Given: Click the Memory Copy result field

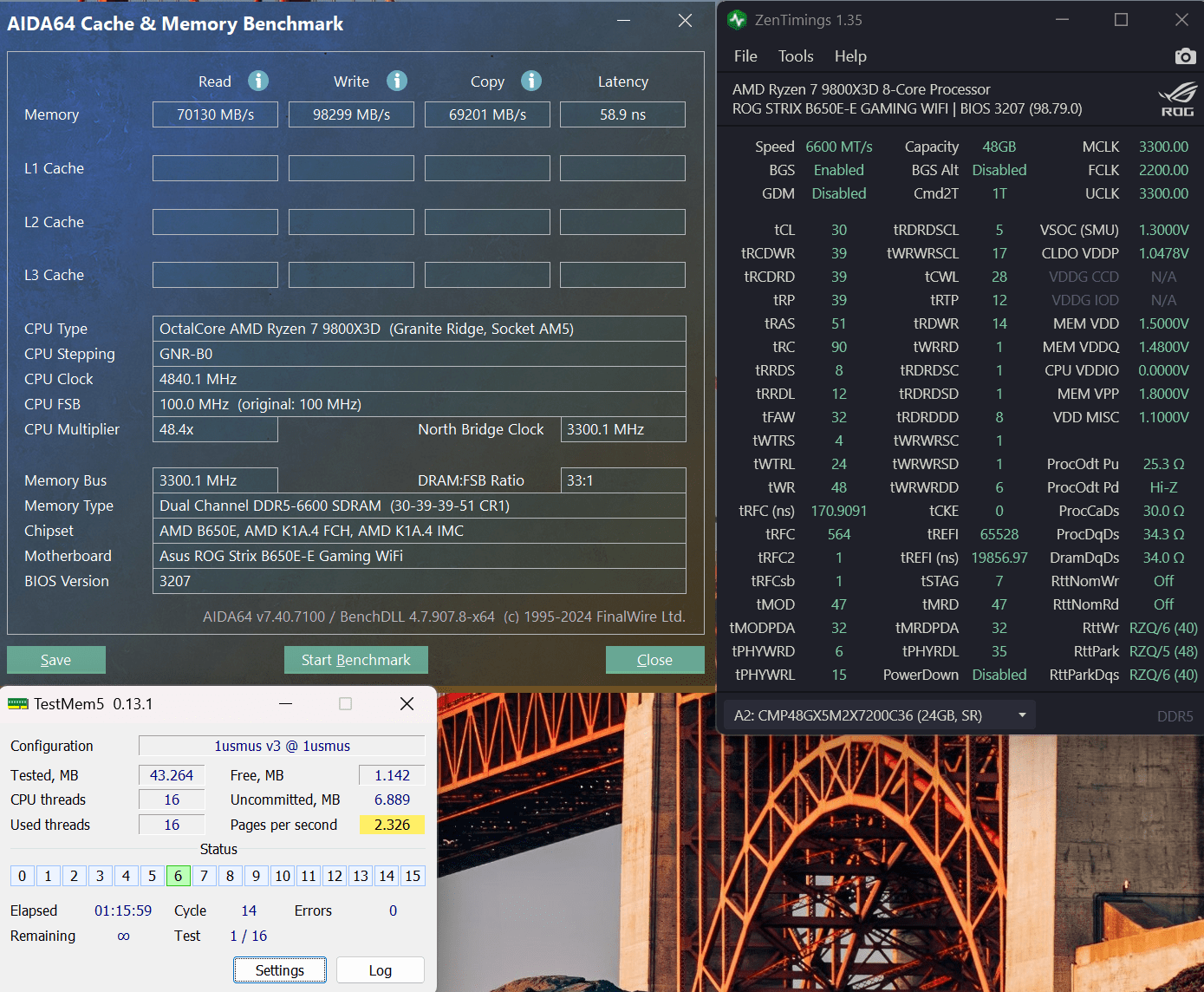Looking at the screenshot, I should pos(487,114).
